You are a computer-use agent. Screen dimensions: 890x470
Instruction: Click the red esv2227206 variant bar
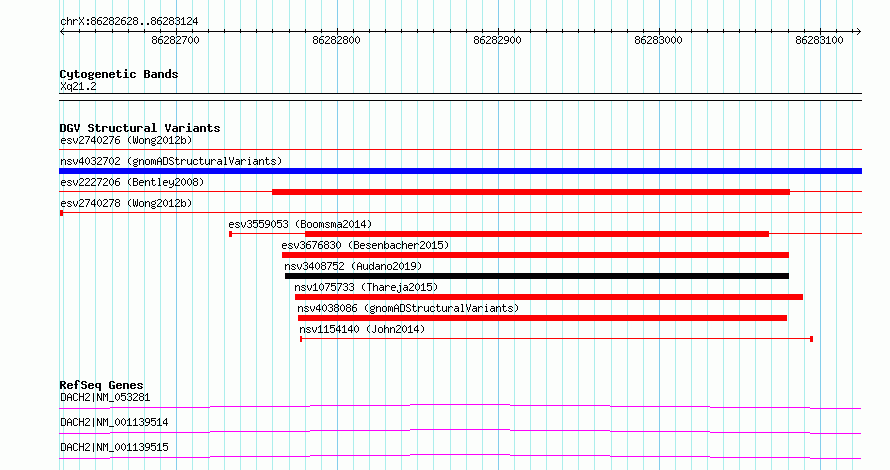(531, 192)
